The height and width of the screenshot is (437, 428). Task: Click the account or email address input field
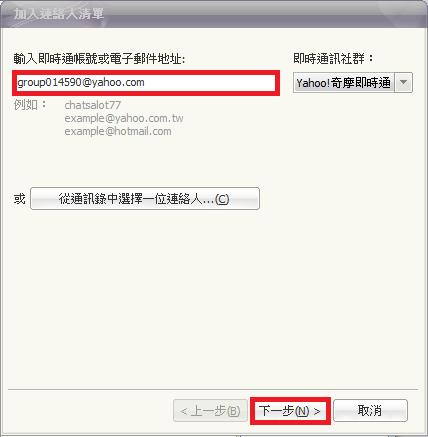(x=146, y=83)
